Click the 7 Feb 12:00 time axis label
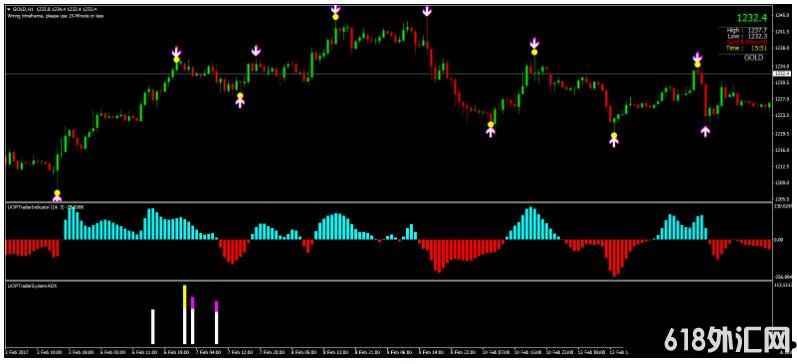 pos(241,351)
